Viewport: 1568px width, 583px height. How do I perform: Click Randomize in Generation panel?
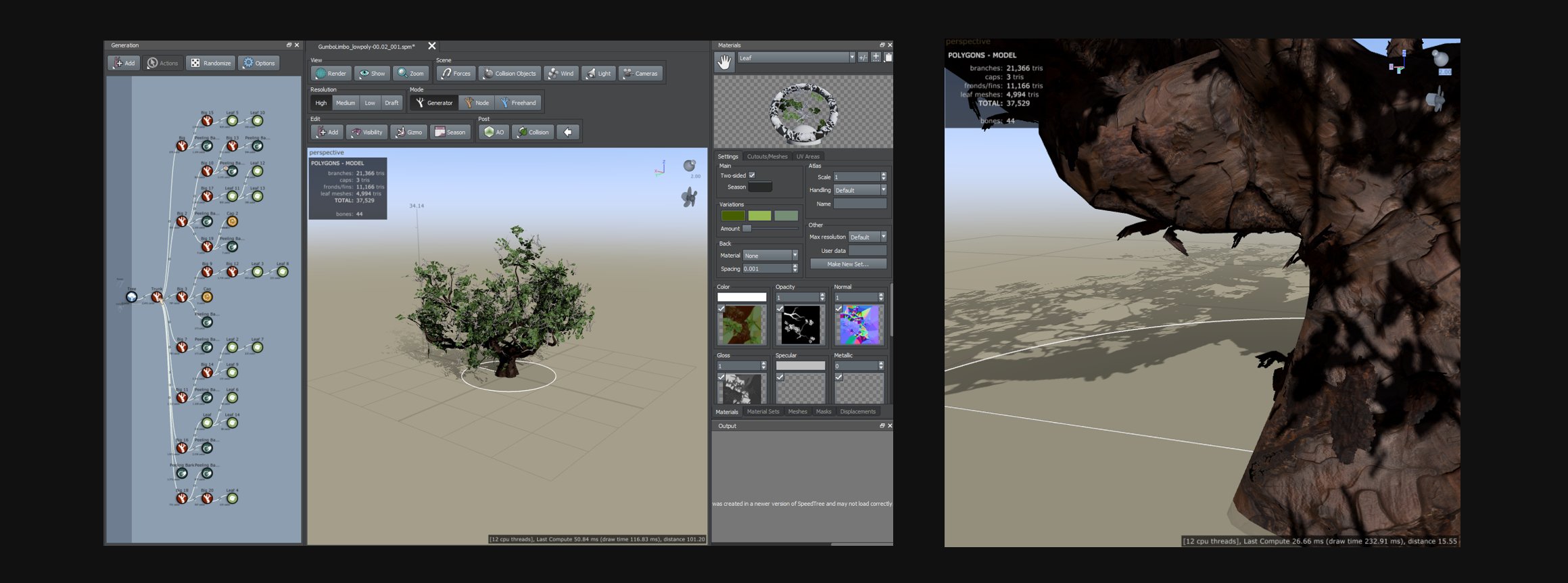click(211, 63)
